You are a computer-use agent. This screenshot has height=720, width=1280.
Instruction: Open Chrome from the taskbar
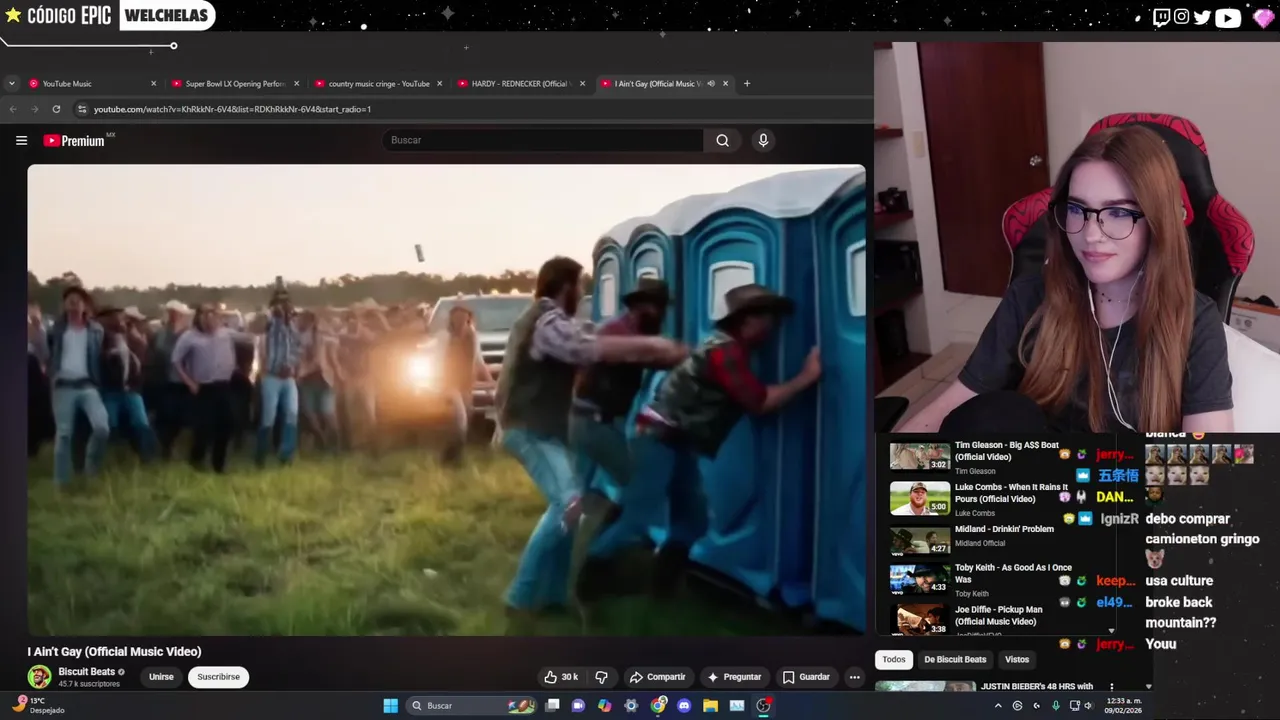[x=657, y=706]
